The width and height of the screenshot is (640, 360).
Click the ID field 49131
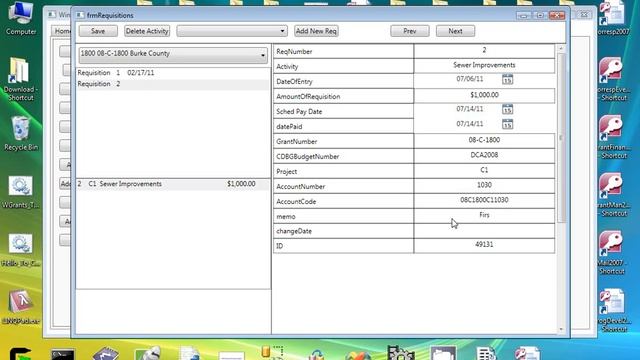point(484,245)
